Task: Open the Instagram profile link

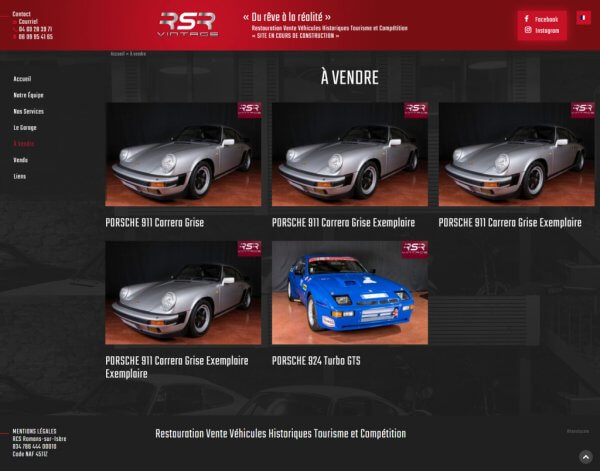Action: point(547,31)
